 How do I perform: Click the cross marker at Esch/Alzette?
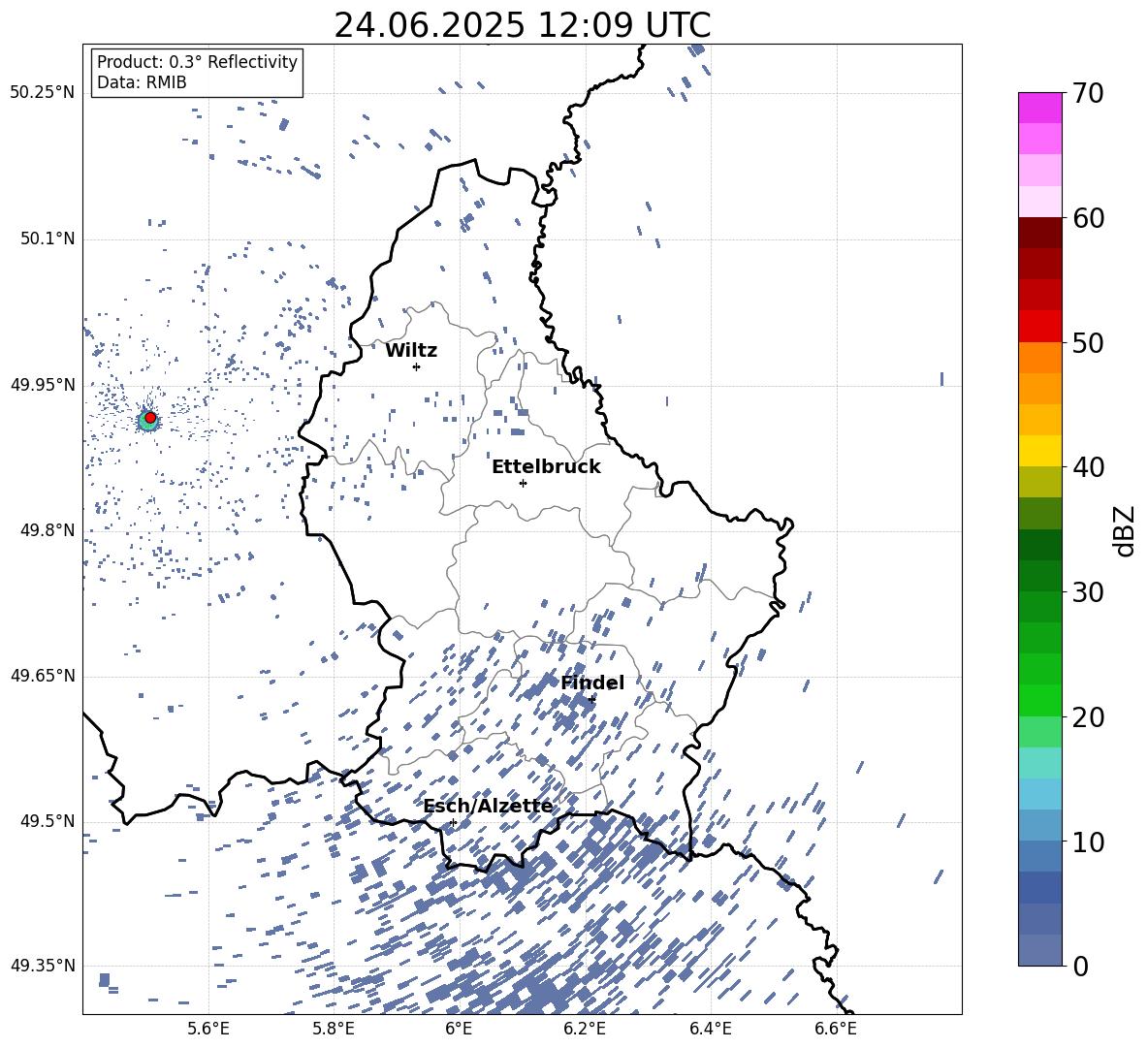coord(453,822)
